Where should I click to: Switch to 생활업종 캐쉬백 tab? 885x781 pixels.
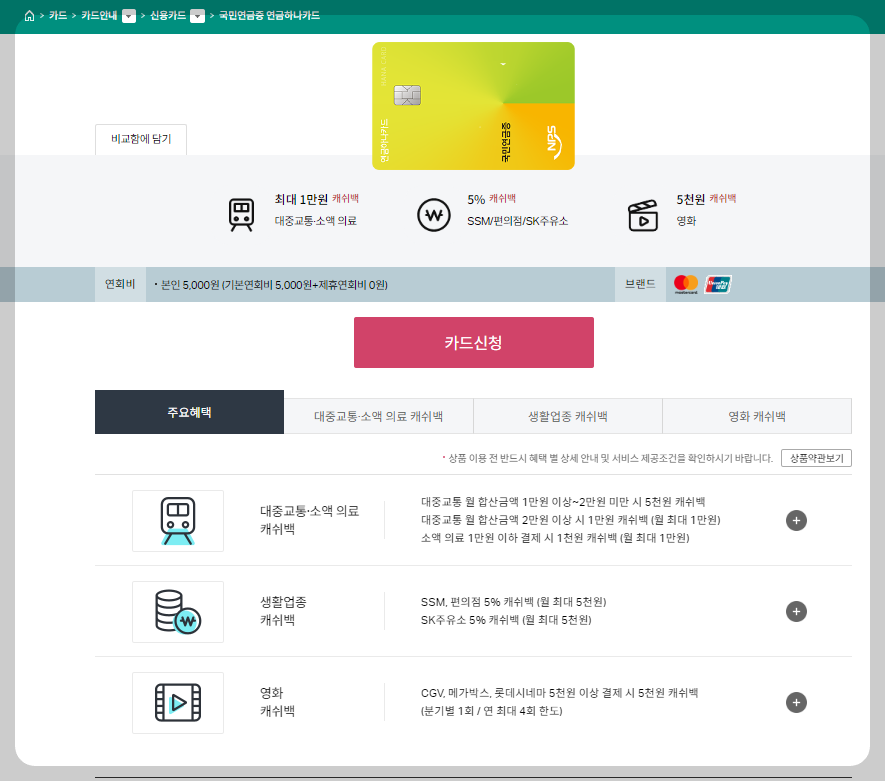point(568,416)
